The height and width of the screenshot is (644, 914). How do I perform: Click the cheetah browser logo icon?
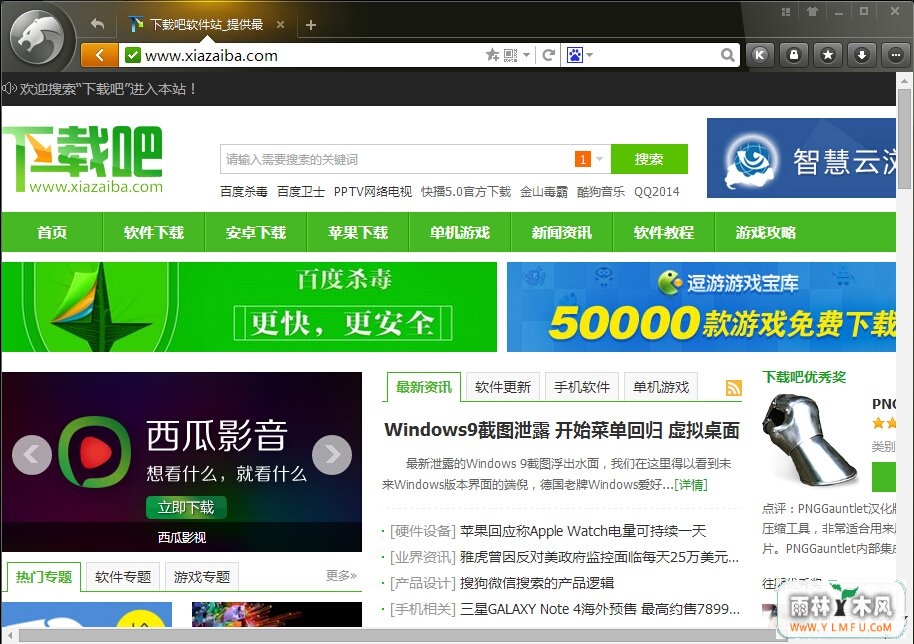point(38,38)
